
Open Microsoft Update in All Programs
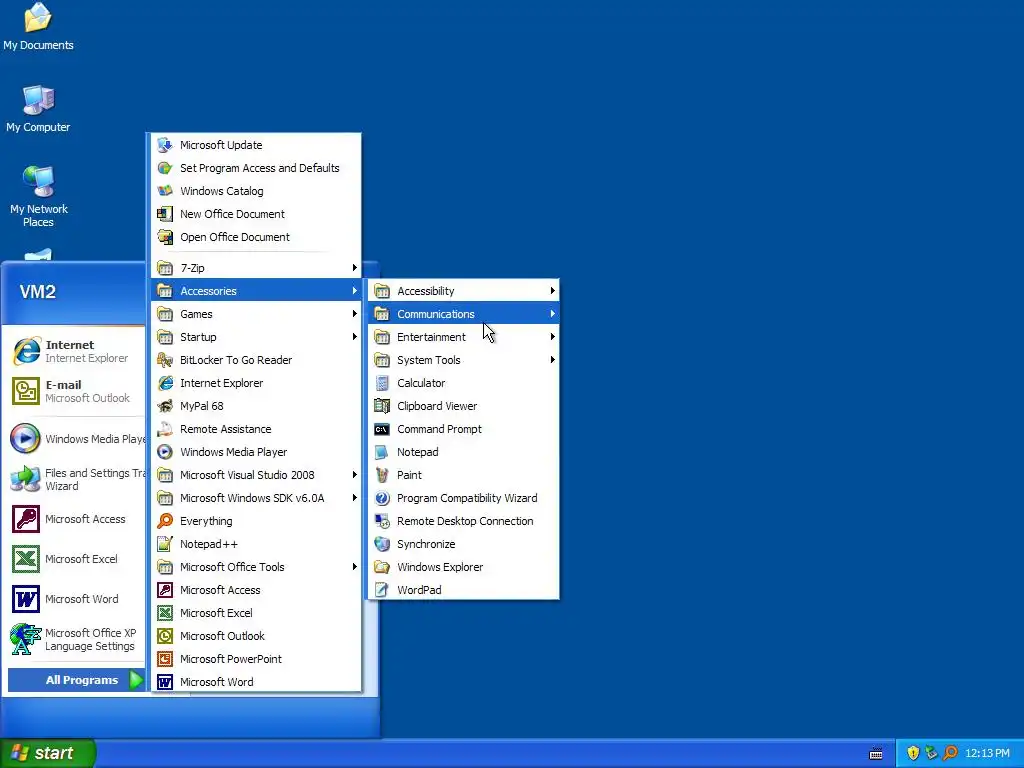point(256,145)
